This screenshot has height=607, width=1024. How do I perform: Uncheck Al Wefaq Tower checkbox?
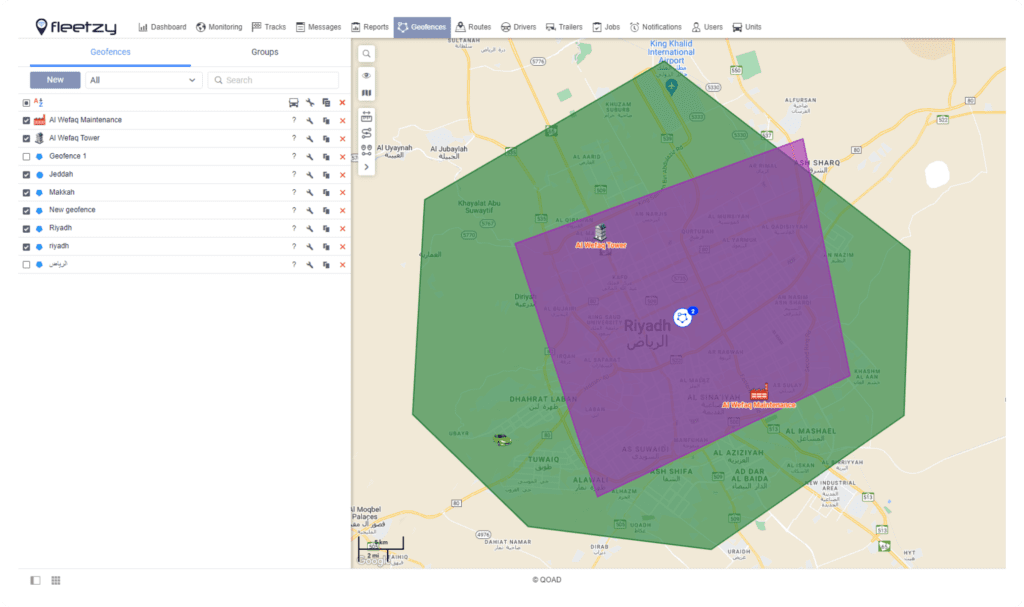tap(26, 139)
